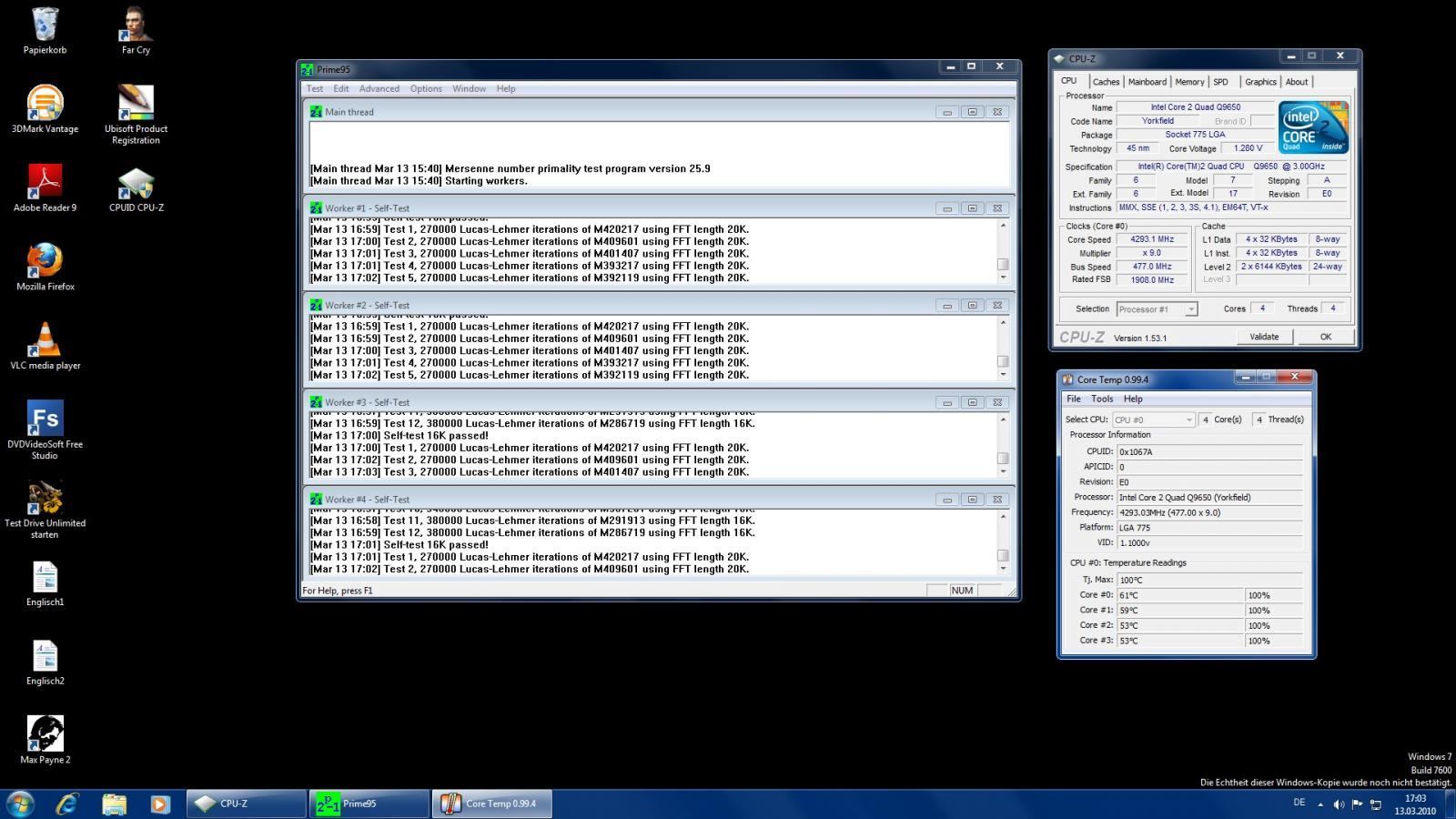Click the Worker #2 scroll-up arrow
This screenshot has width=1456, height=819.
click(1003, 322)
